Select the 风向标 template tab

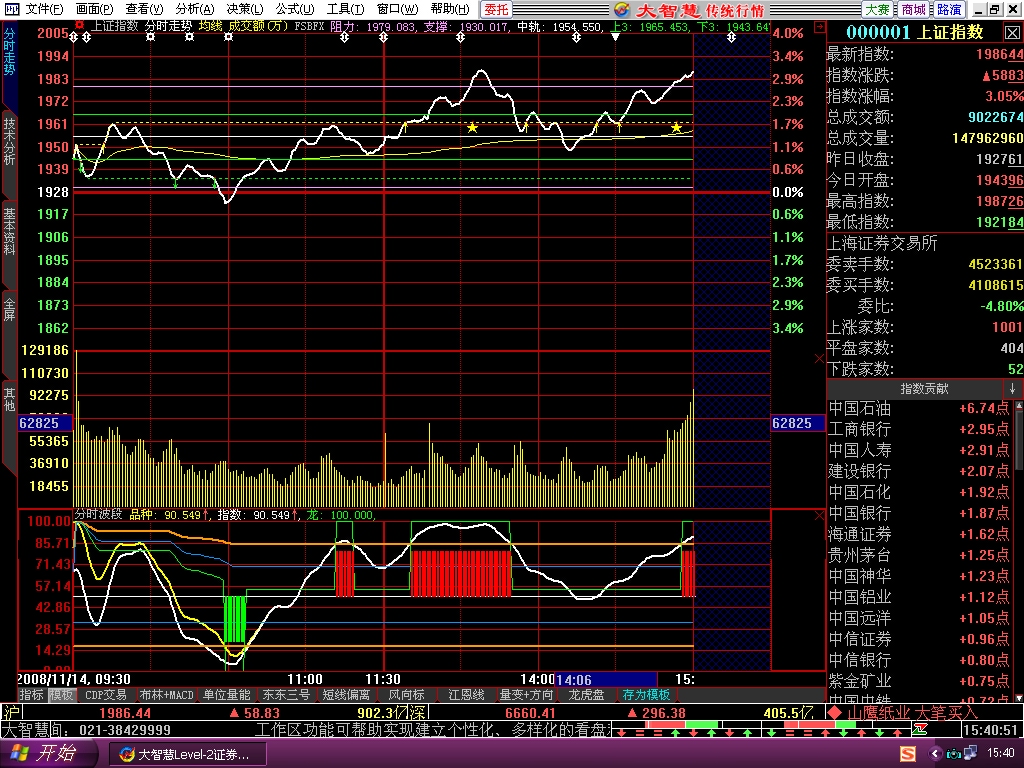406,695
